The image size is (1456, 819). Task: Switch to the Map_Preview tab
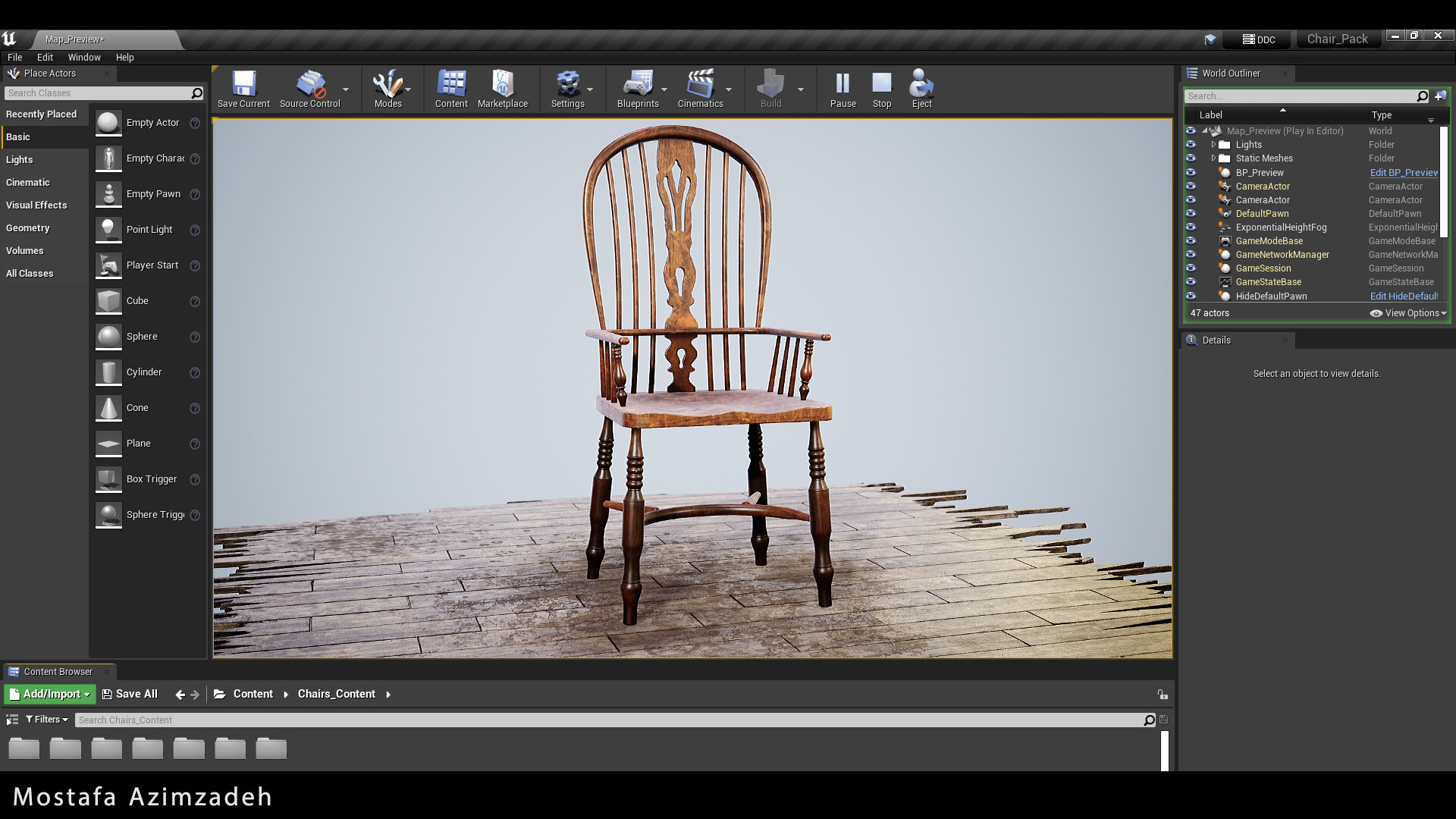click(74, 39)
